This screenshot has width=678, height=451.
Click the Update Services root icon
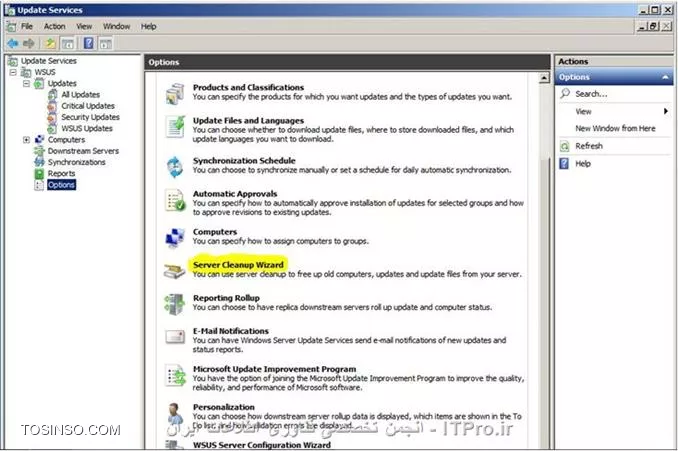point(13,61)
